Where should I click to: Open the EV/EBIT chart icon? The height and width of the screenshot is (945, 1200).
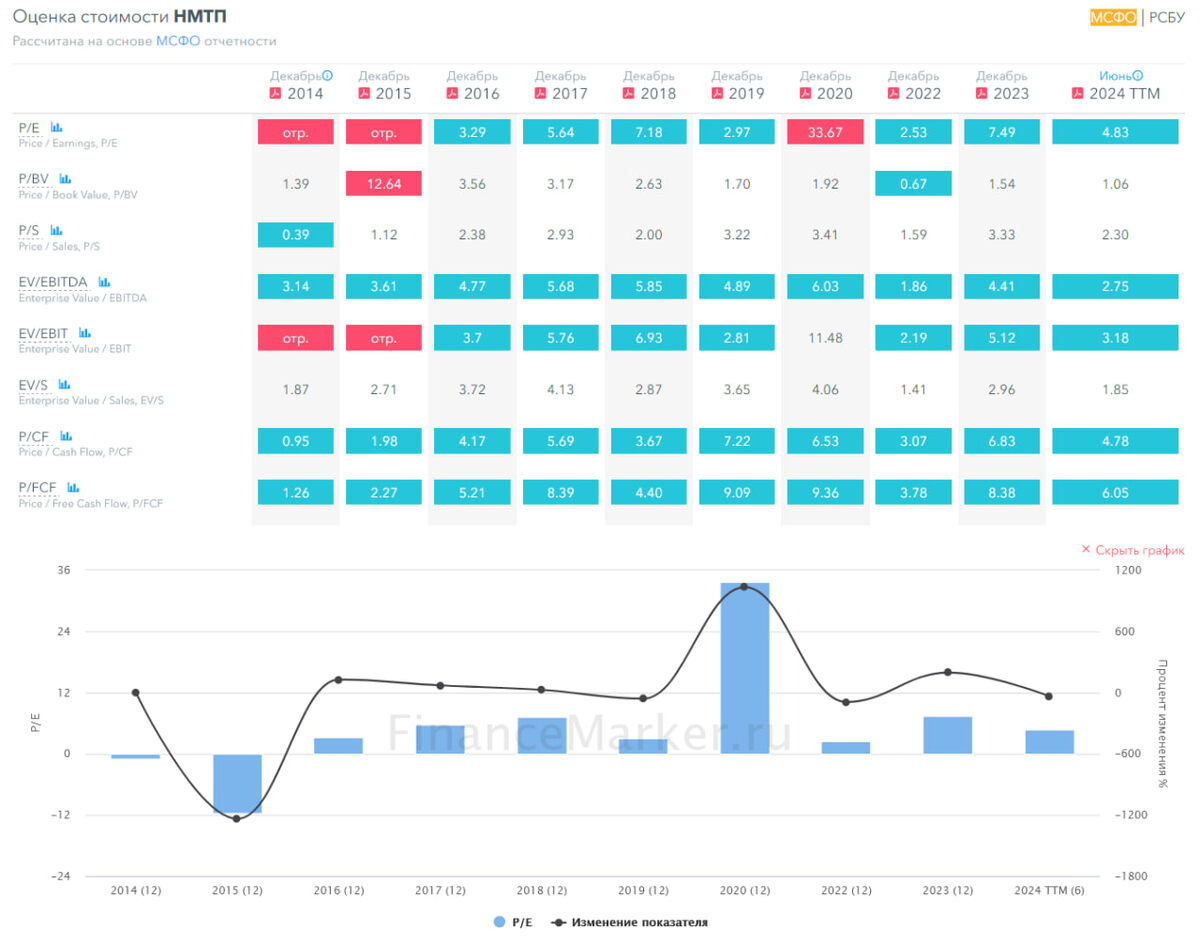tap(85, 333)
